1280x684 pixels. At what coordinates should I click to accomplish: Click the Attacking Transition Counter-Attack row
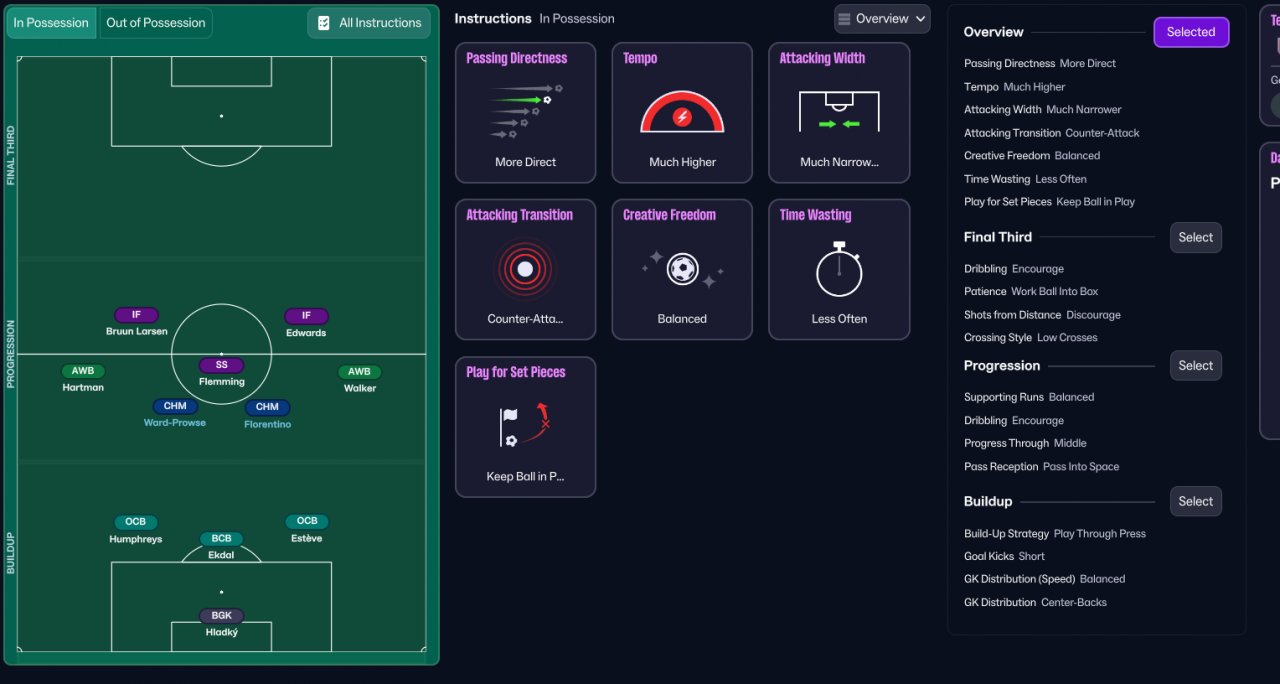pyautogui.click(x=1052, y=133)
